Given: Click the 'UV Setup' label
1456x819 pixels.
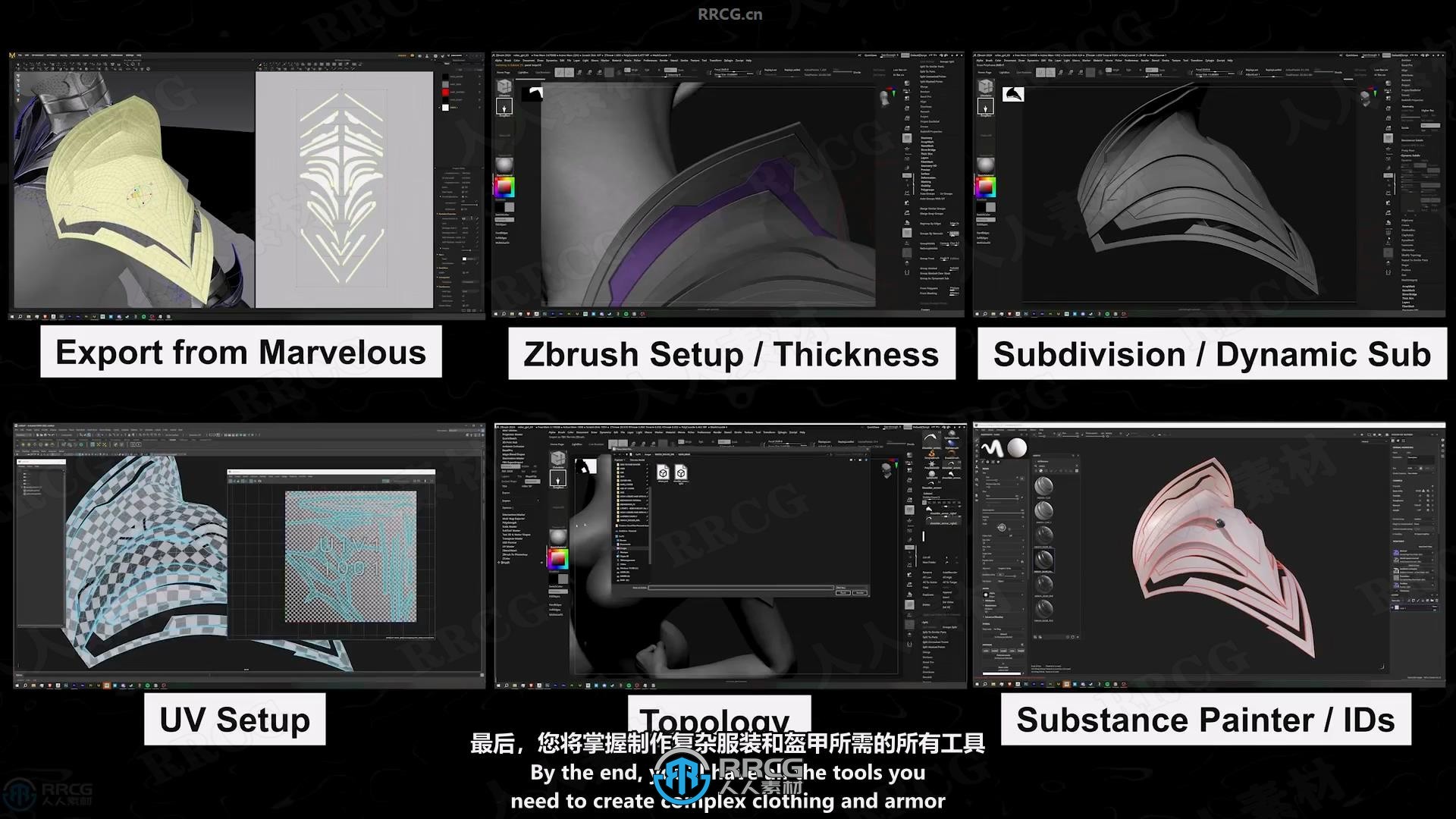Looking at the screenshot, I should (x=235, y=719).
